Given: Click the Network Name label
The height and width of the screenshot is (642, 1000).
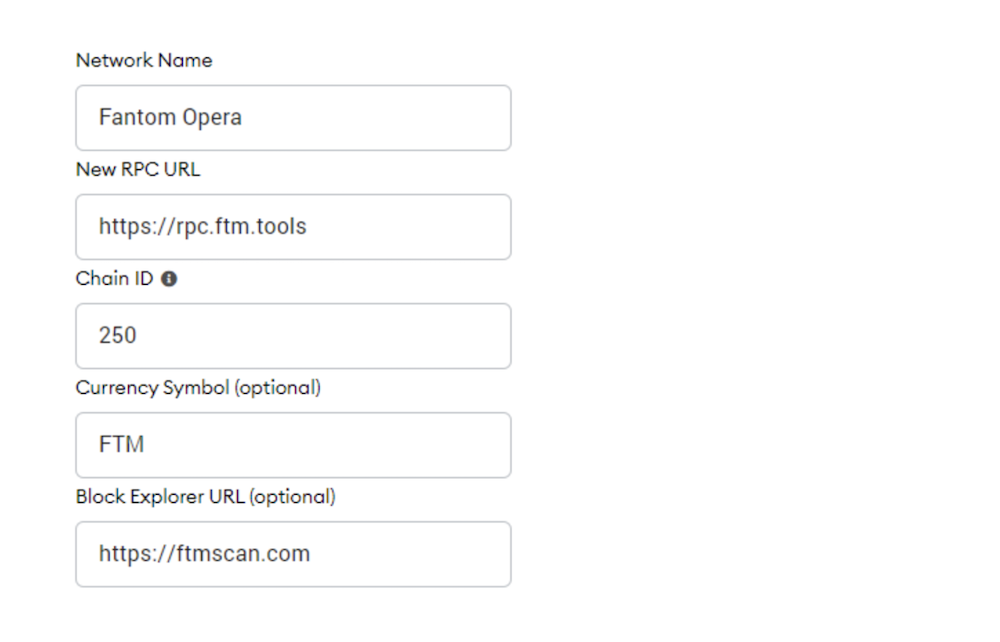Looking at the screenshot, I should point(144,60).
